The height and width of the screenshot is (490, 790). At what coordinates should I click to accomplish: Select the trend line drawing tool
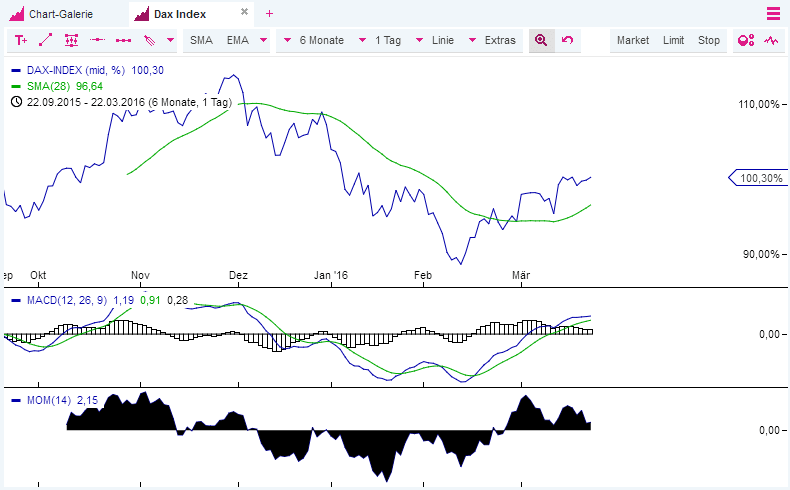click(x=46, y=40)
